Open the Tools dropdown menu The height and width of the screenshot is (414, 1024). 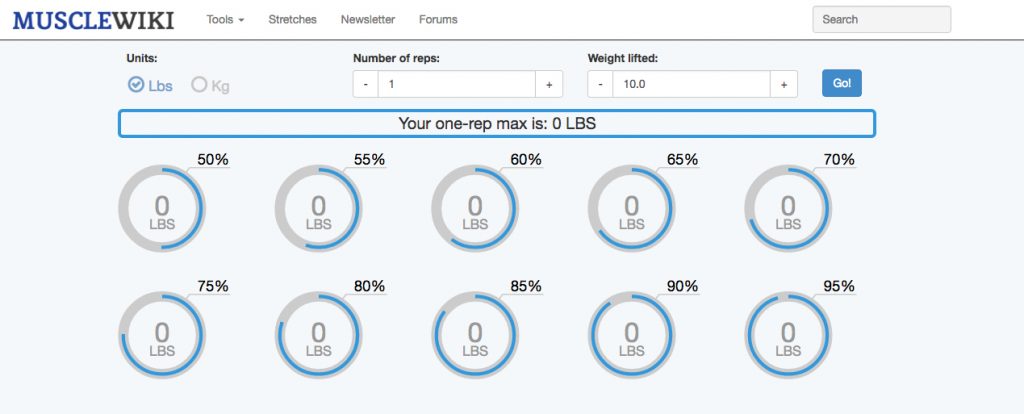225,19
